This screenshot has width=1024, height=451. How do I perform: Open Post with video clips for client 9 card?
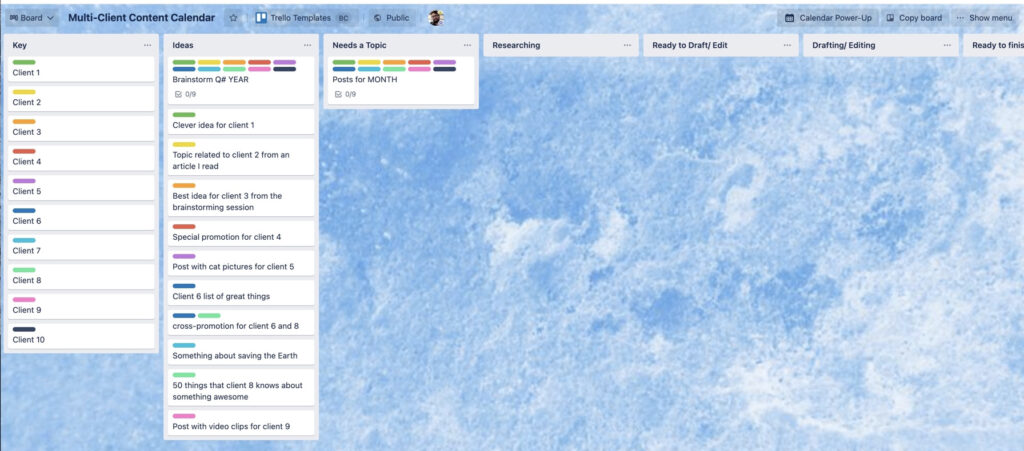click(241, 423)
